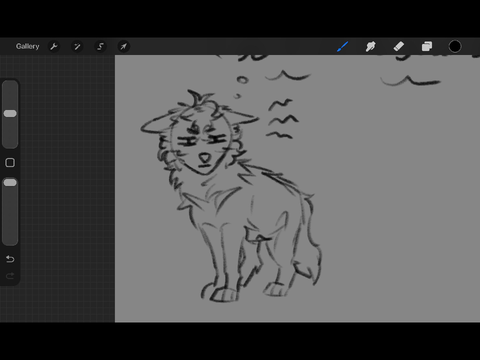Undo the last stroke

(x=10, y=259)
